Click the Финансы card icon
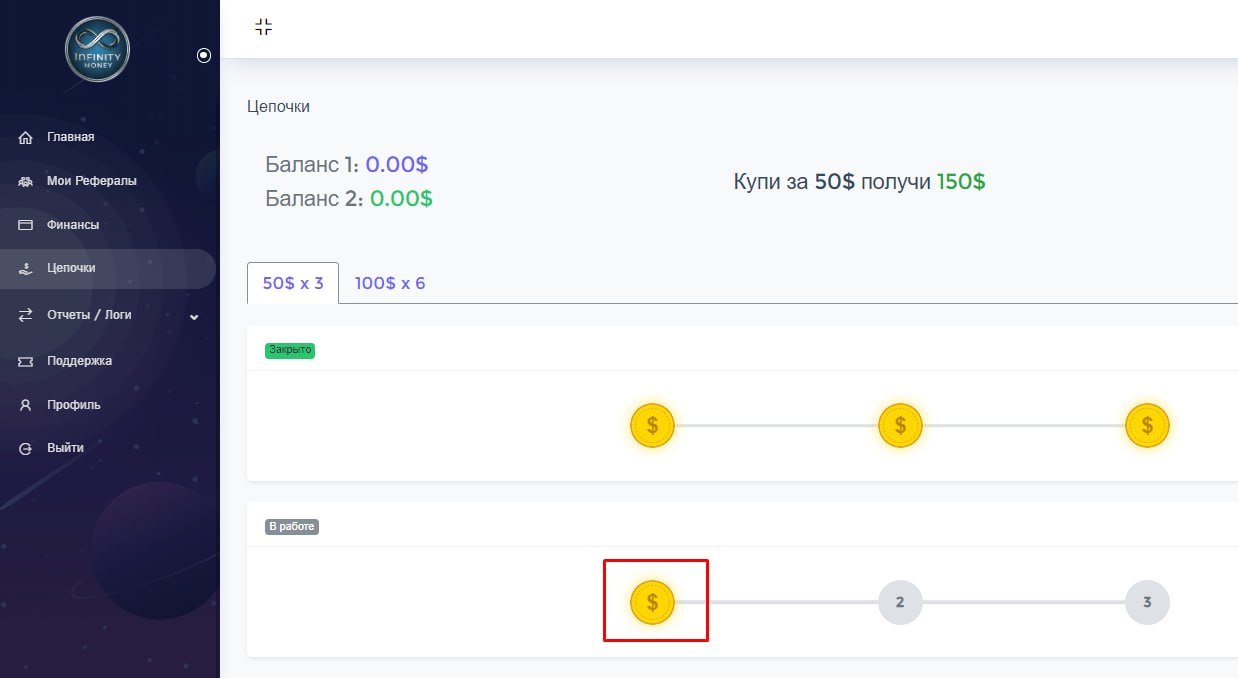 point(26,225)
